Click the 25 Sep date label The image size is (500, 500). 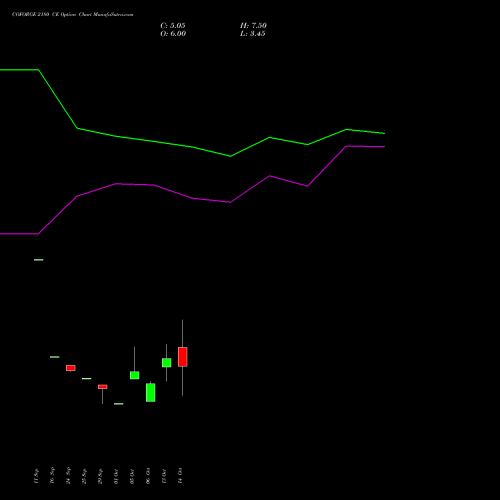(84, 476)
